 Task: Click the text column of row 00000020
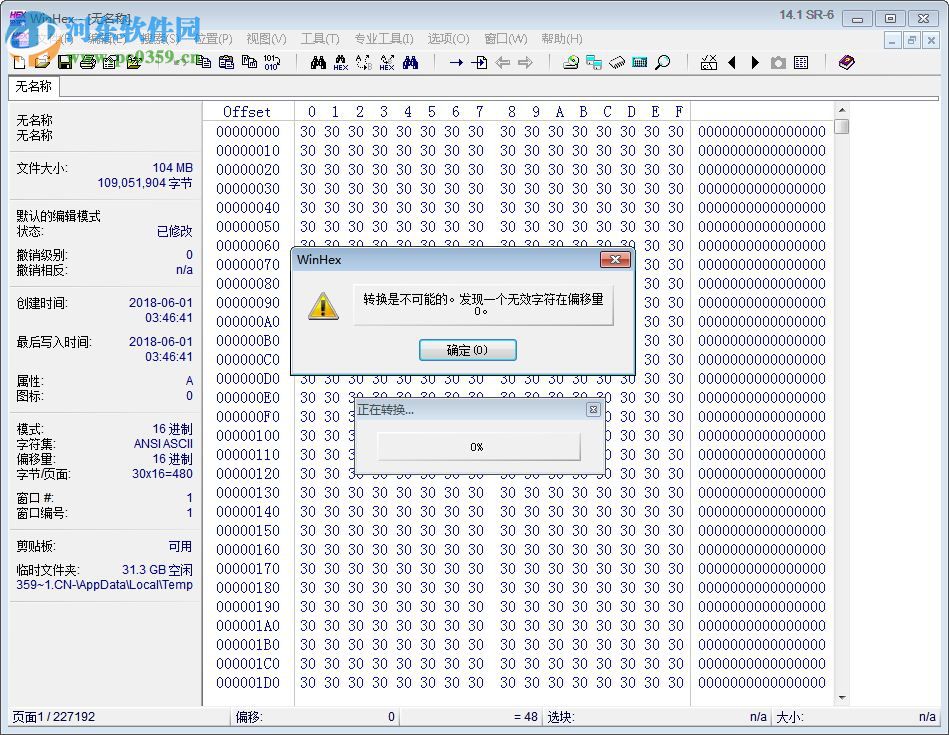761,170
